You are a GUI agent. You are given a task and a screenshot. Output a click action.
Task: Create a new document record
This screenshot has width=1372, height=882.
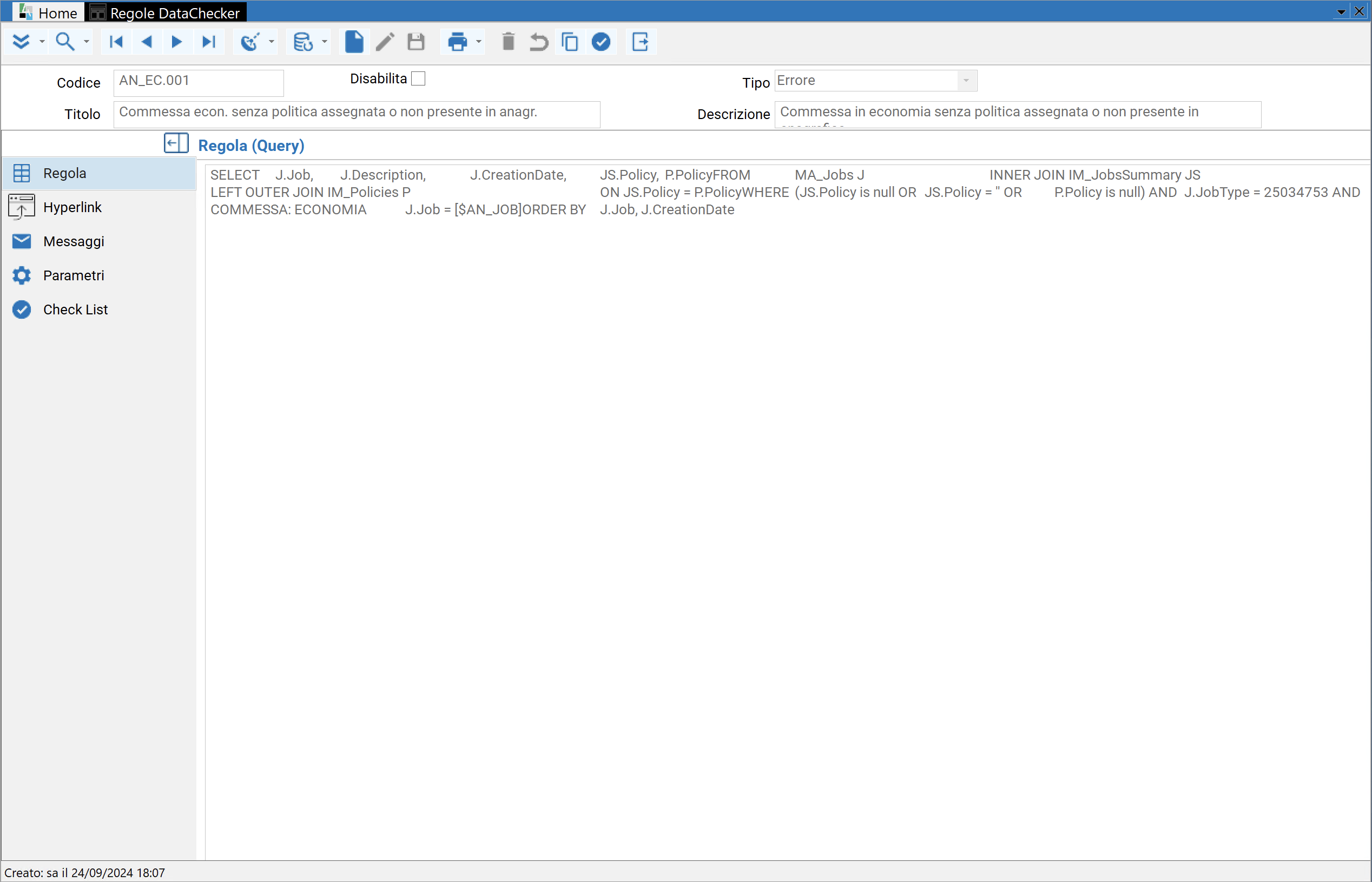coord(354,42)
